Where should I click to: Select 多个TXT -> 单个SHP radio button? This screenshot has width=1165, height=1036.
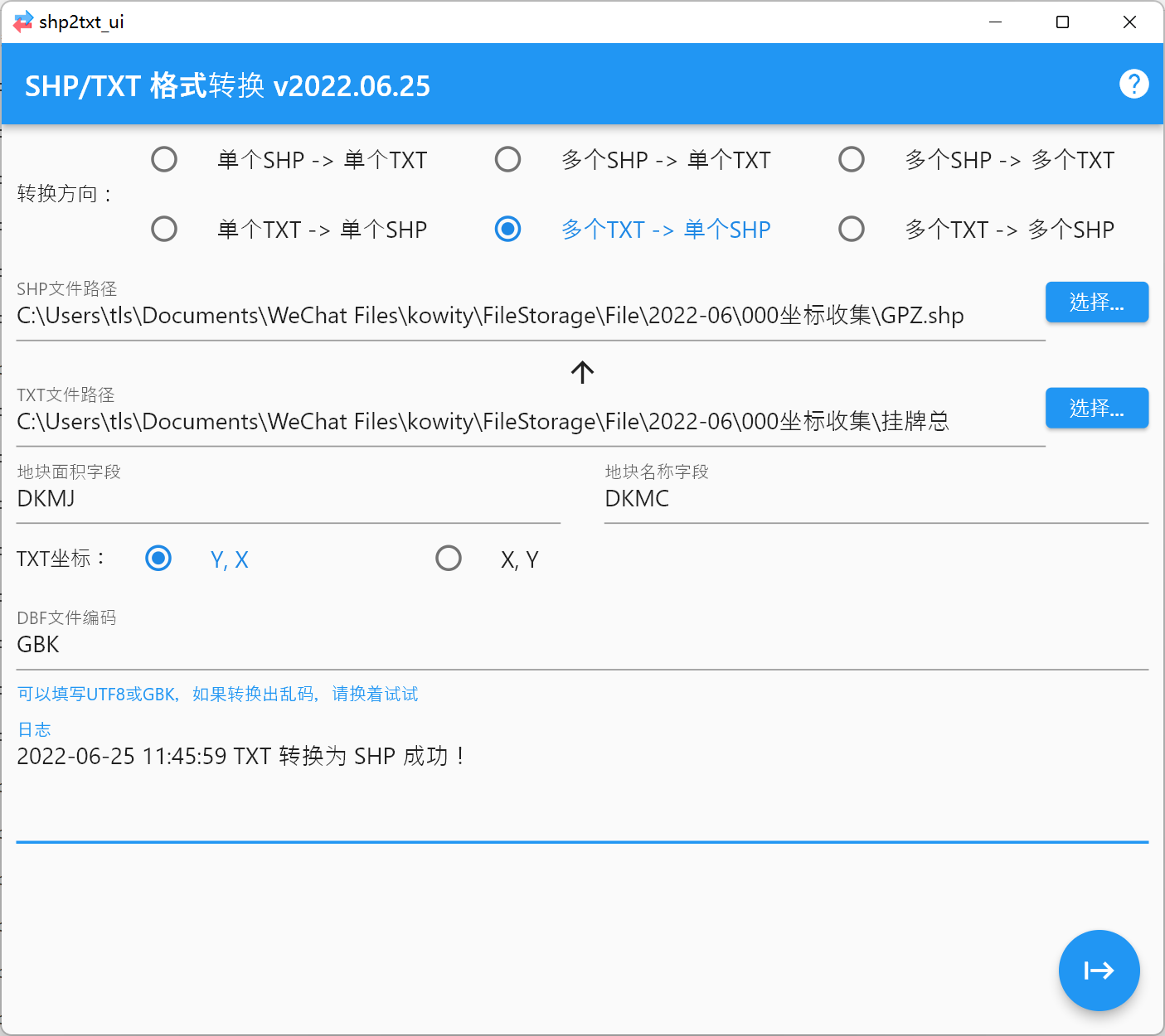507,229
